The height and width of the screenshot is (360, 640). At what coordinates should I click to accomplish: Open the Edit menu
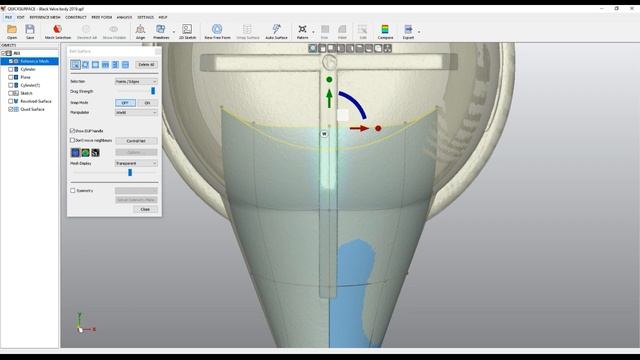(x=20, y=17)
